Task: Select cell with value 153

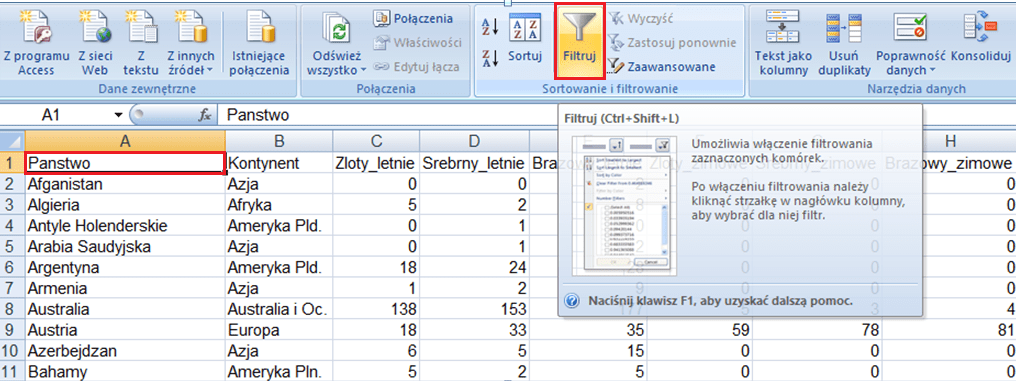Action: tap(474, 308)
